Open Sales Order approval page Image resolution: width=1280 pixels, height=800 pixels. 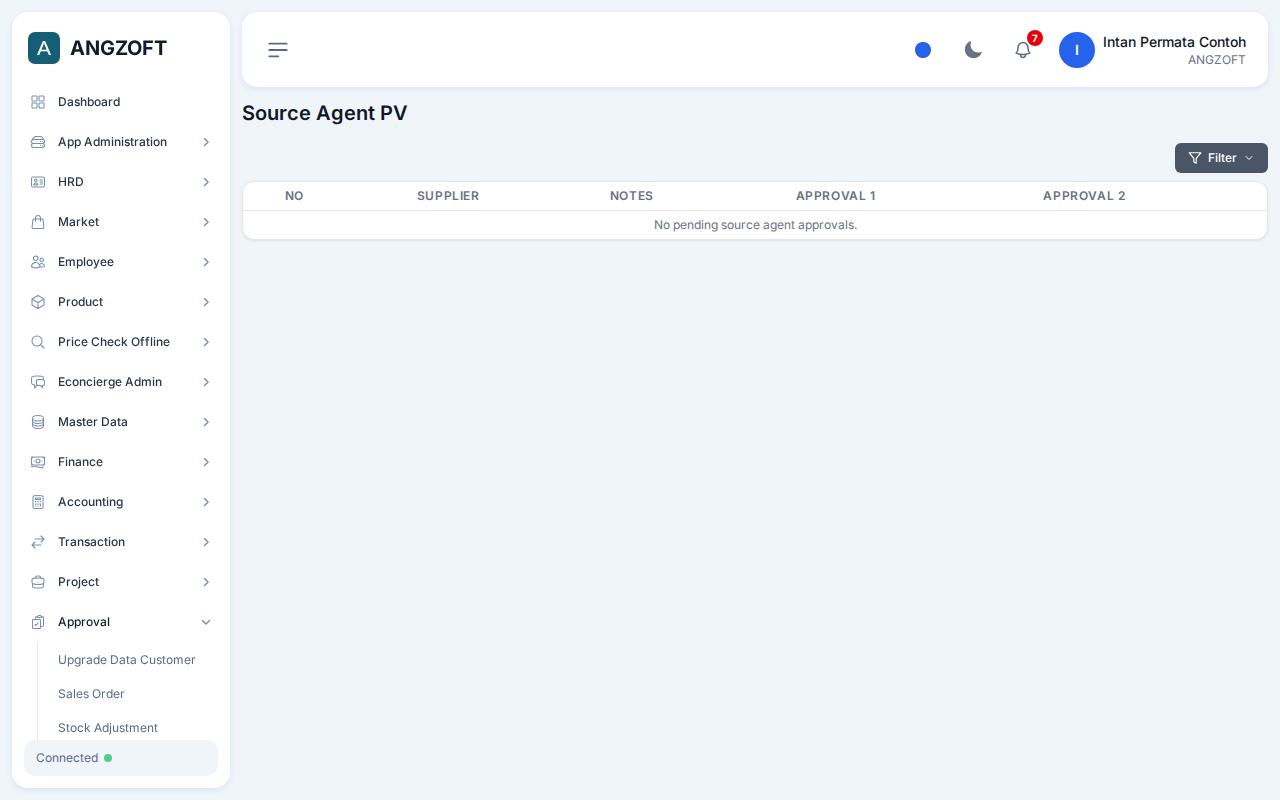pyautogui.click(x=91, y=694)
